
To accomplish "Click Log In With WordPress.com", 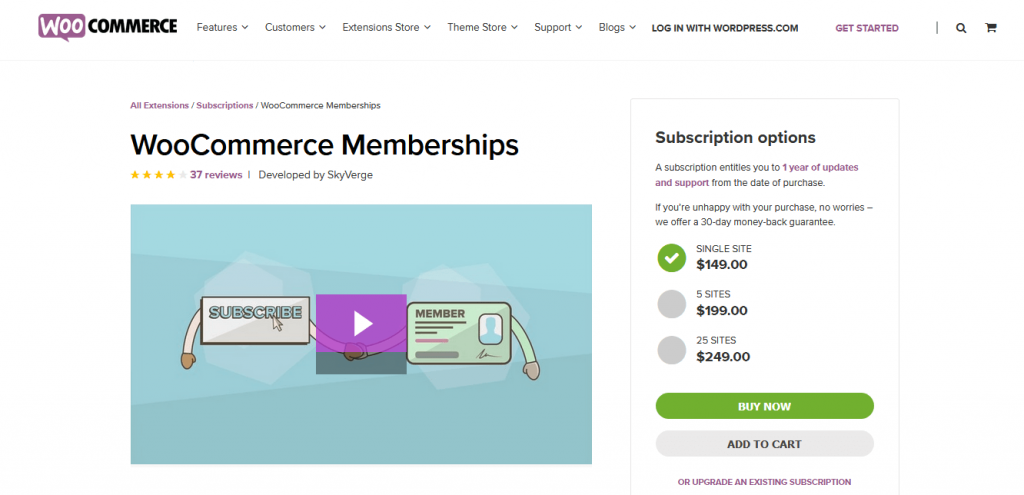I will 725,28.
